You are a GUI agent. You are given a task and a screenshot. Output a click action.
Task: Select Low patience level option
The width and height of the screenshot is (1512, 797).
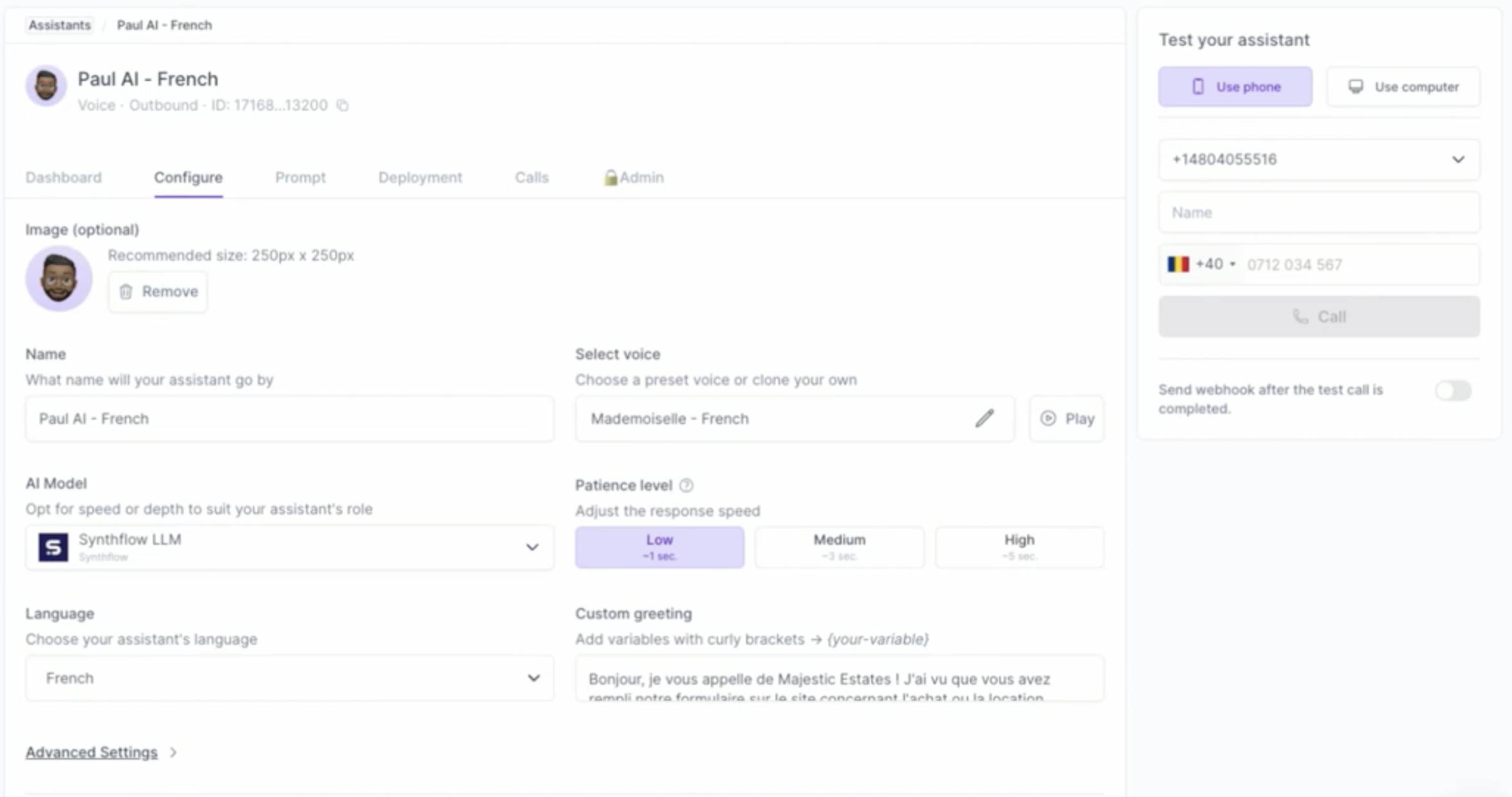click(659, 546)
